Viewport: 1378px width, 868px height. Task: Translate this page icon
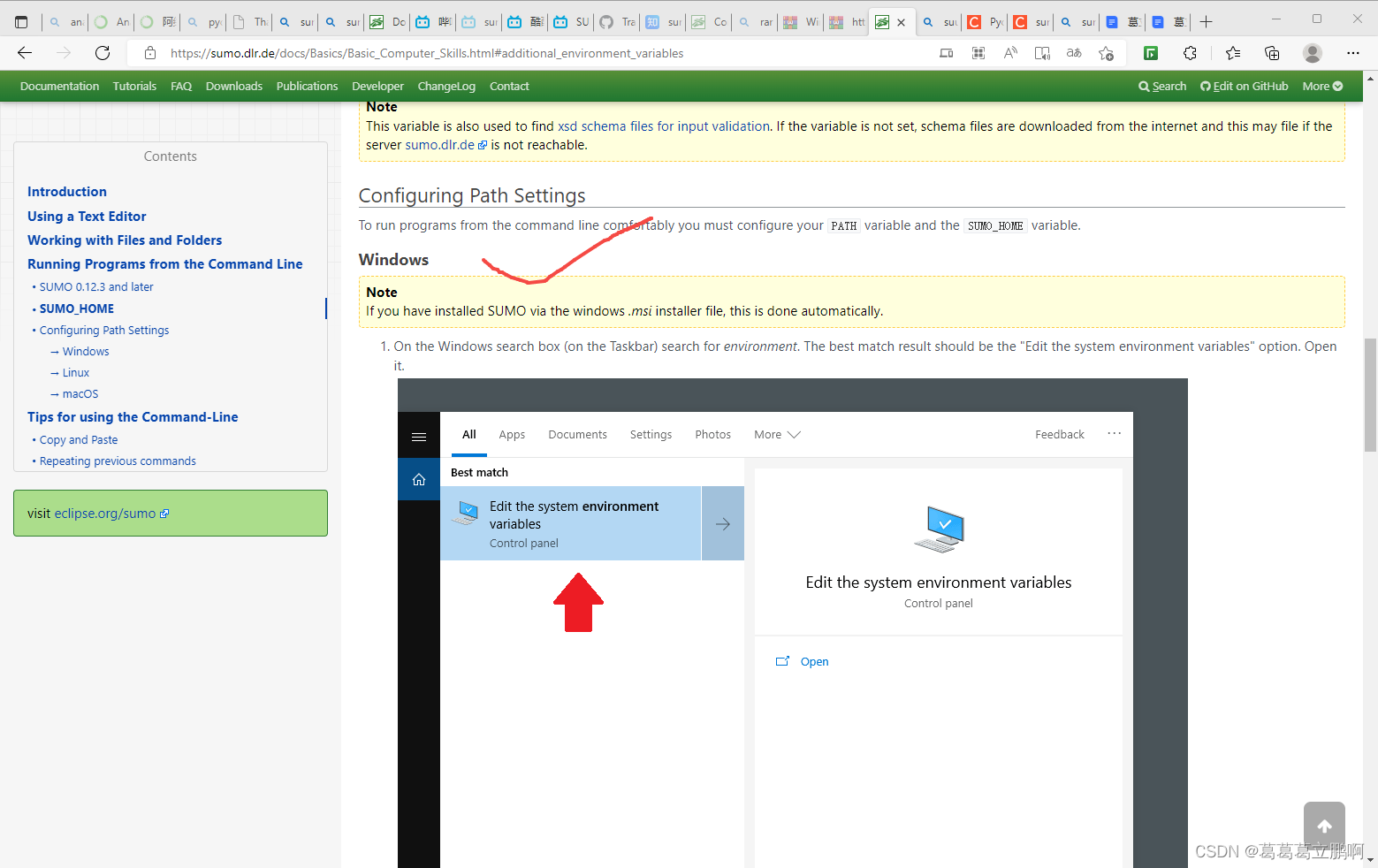(x=1074, y=53)
